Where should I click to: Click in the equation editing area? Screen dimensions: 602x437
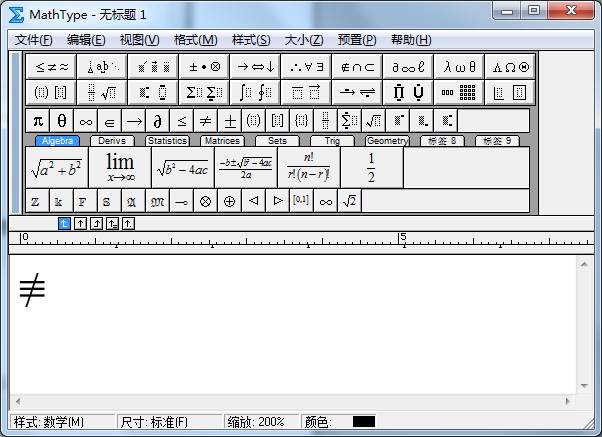300,330
